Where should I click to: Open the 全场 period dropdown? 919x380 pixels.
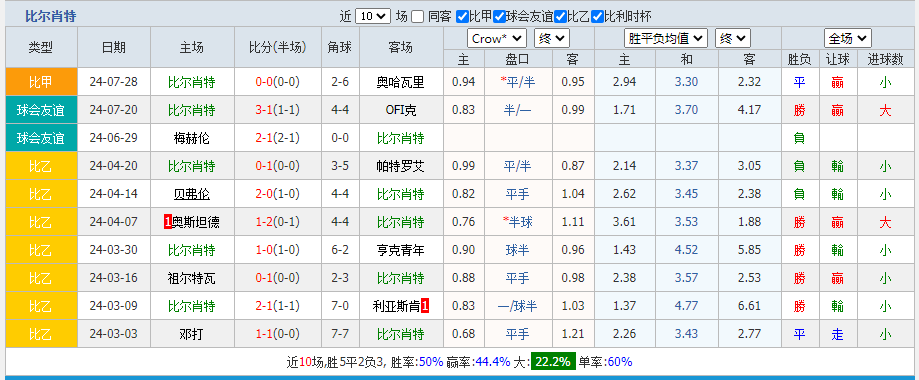click(847, 39)
